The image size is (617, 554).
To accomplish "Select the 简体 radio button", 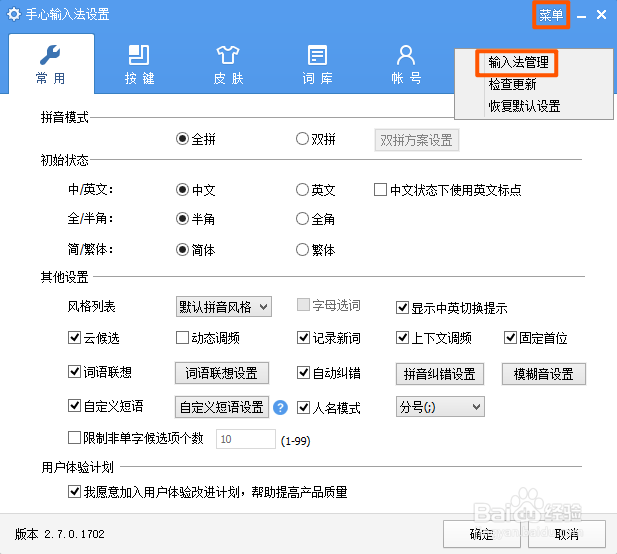I will pos(182,249).
